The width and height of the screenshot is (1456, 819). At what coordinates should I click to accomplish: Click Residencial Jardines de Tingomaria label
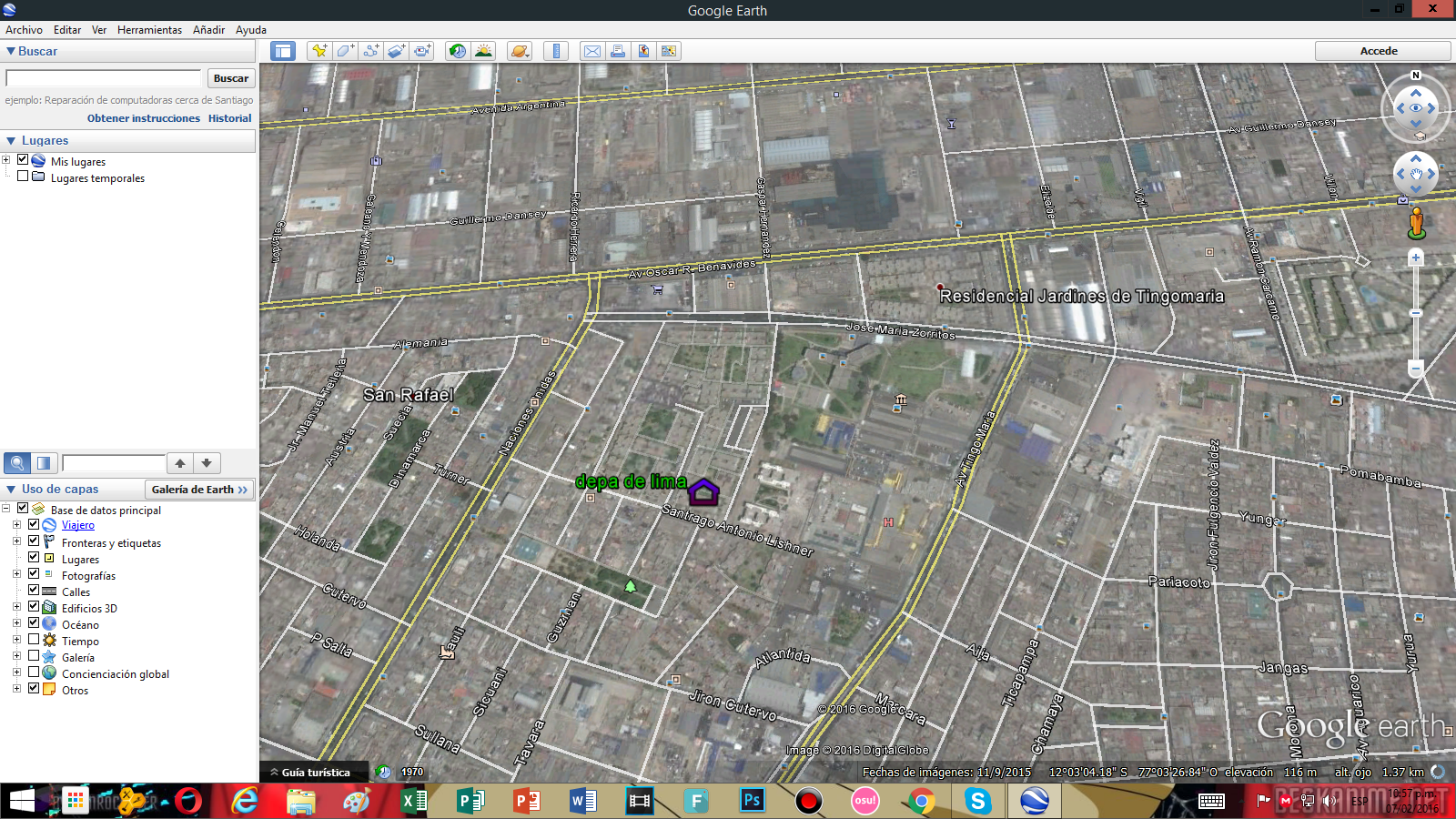tap(1082, 296)
